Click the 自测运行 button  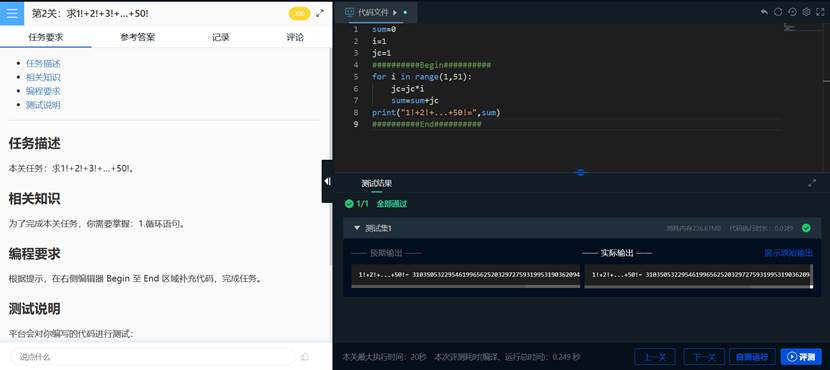(x=752, y=357)
